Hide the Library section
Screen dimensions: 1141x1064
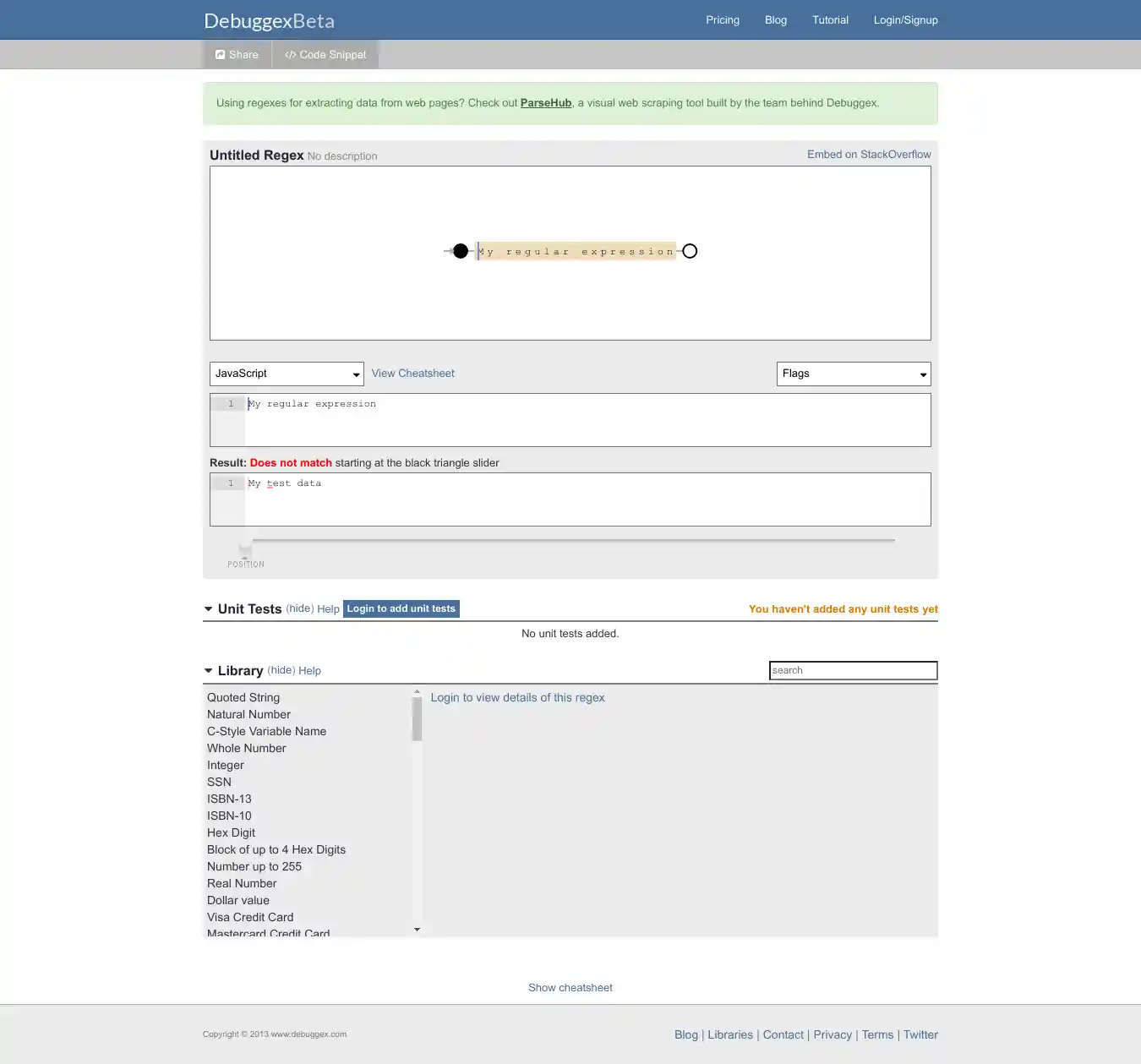click(x=281, y=670)
